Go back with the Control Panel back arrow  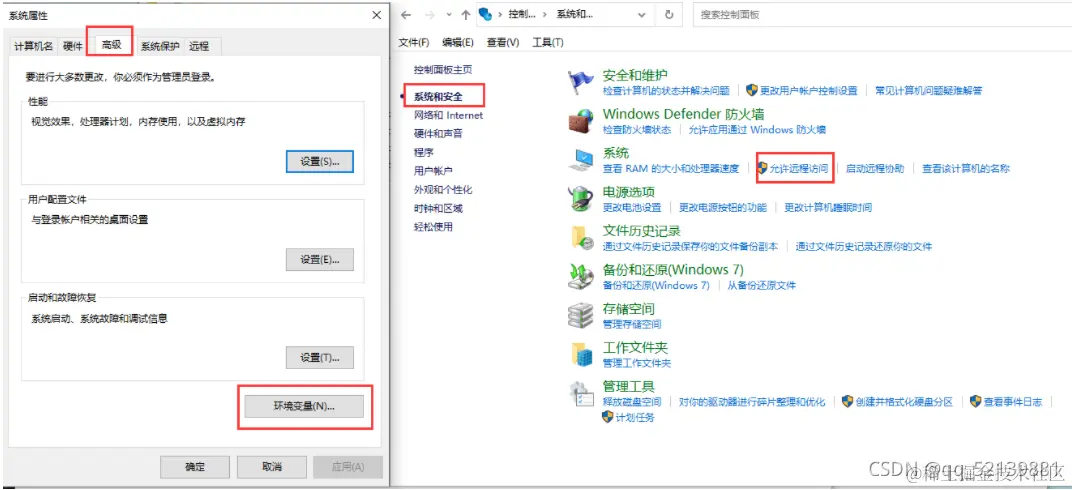(407, 14)
